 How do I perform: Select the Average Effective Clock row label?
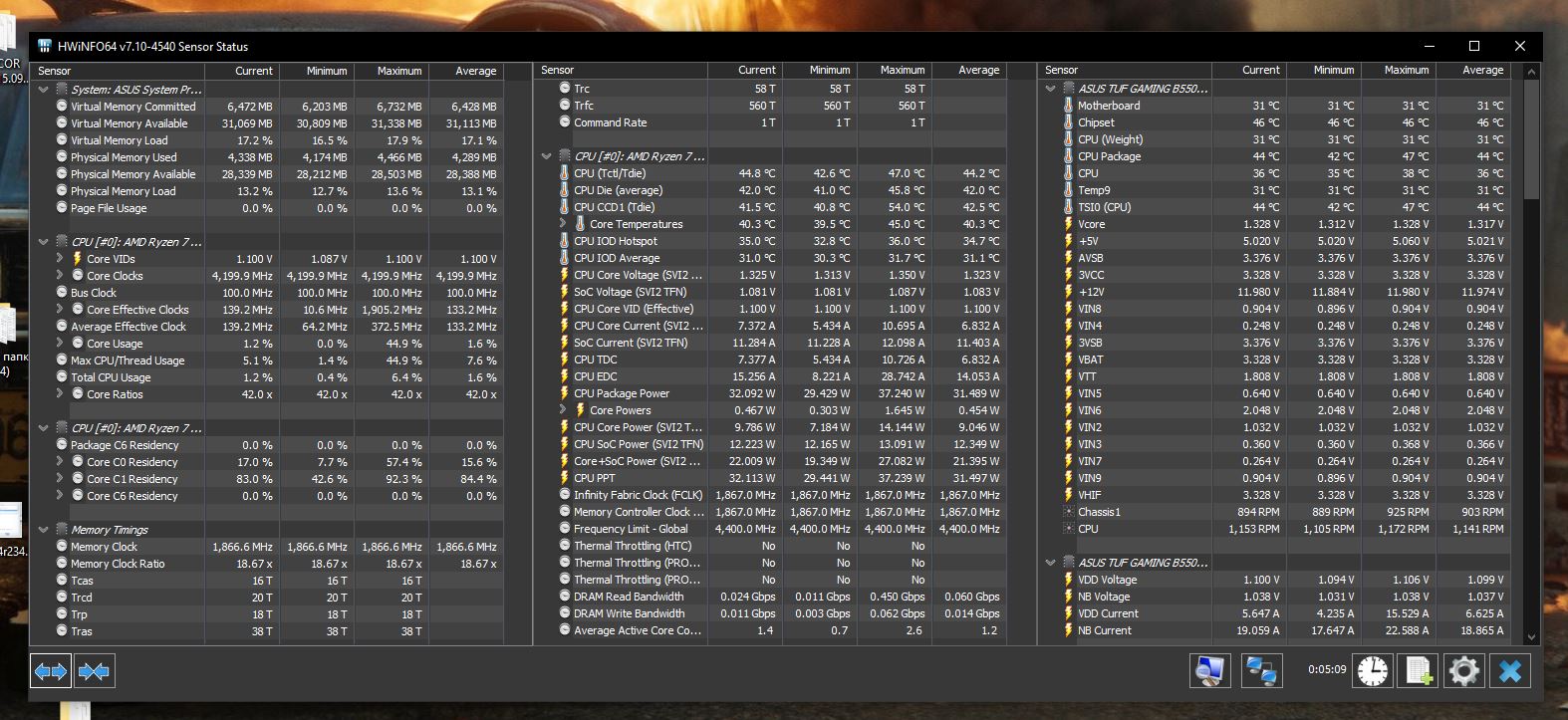click(x=129, y=327)
